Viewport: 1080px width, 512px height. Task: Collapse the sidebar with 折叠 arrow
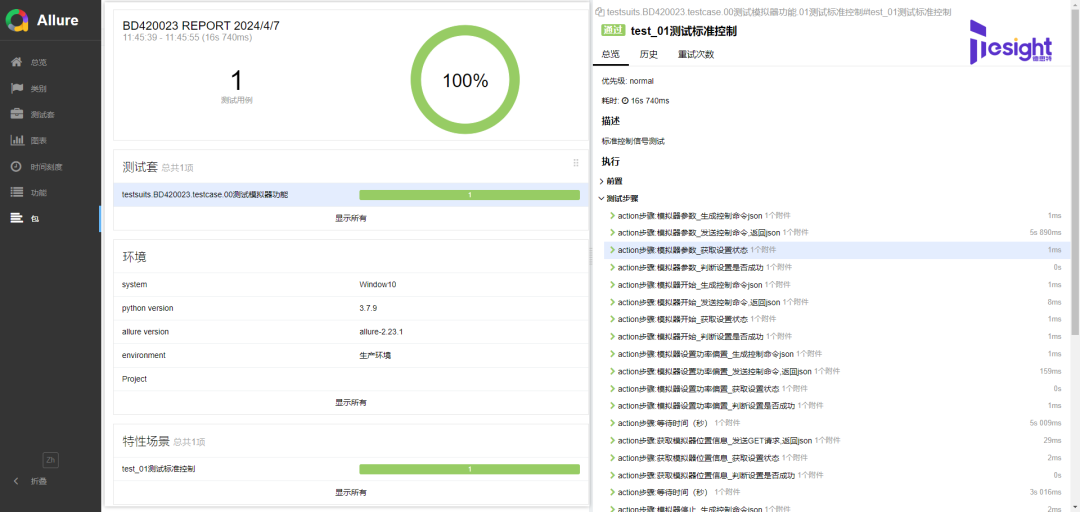(x=31, y=481)
